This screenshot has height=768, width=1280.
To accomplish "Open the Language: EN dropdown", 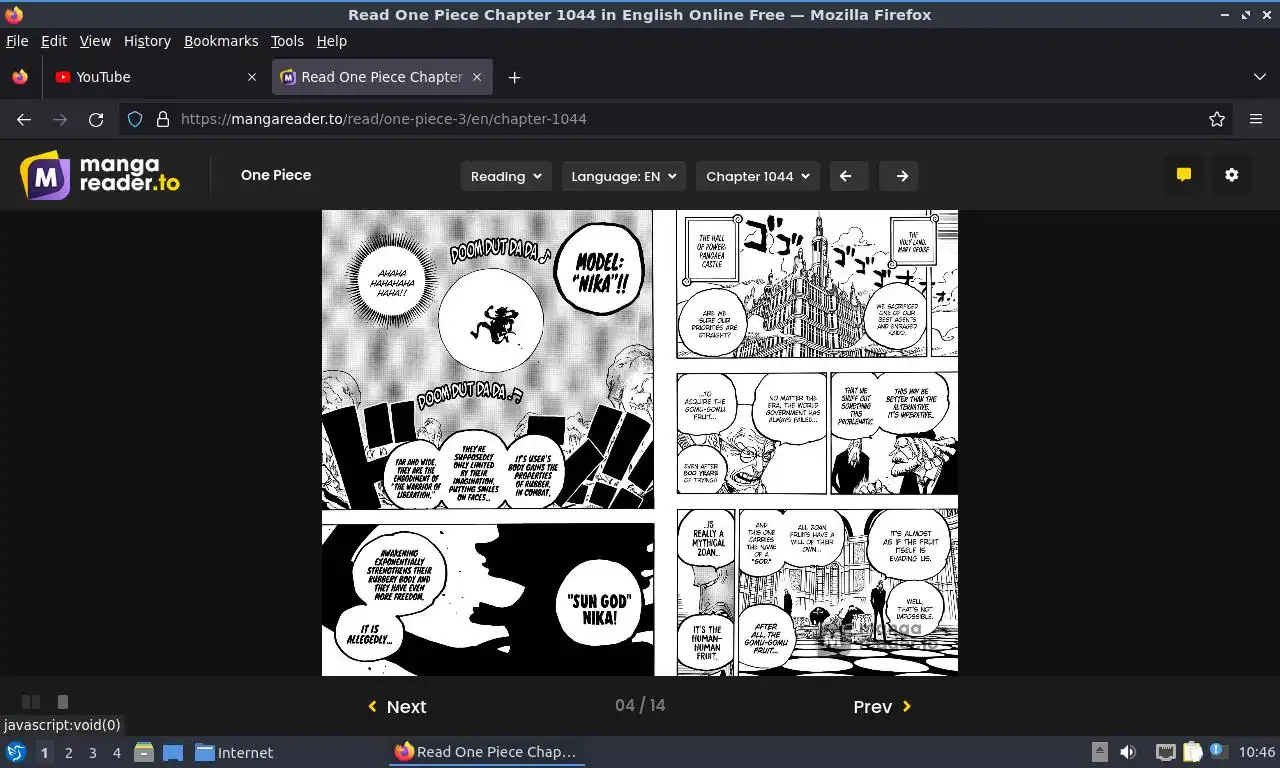I will pos(624,176).
